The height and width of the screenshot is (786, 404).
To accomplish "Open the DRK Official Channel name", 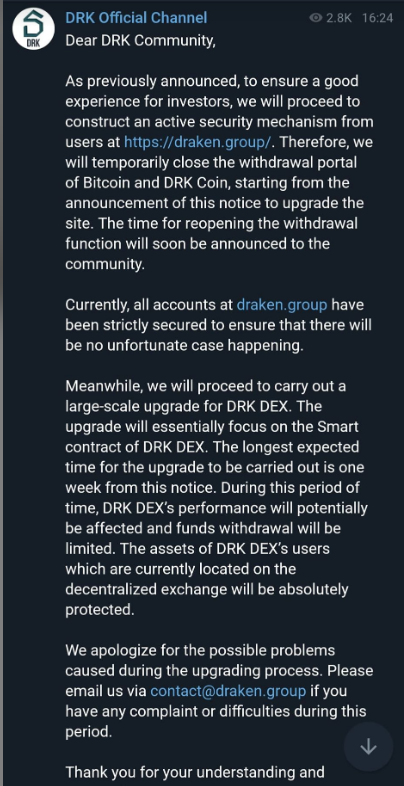I will pyautogui.click(x=136, y=18).
